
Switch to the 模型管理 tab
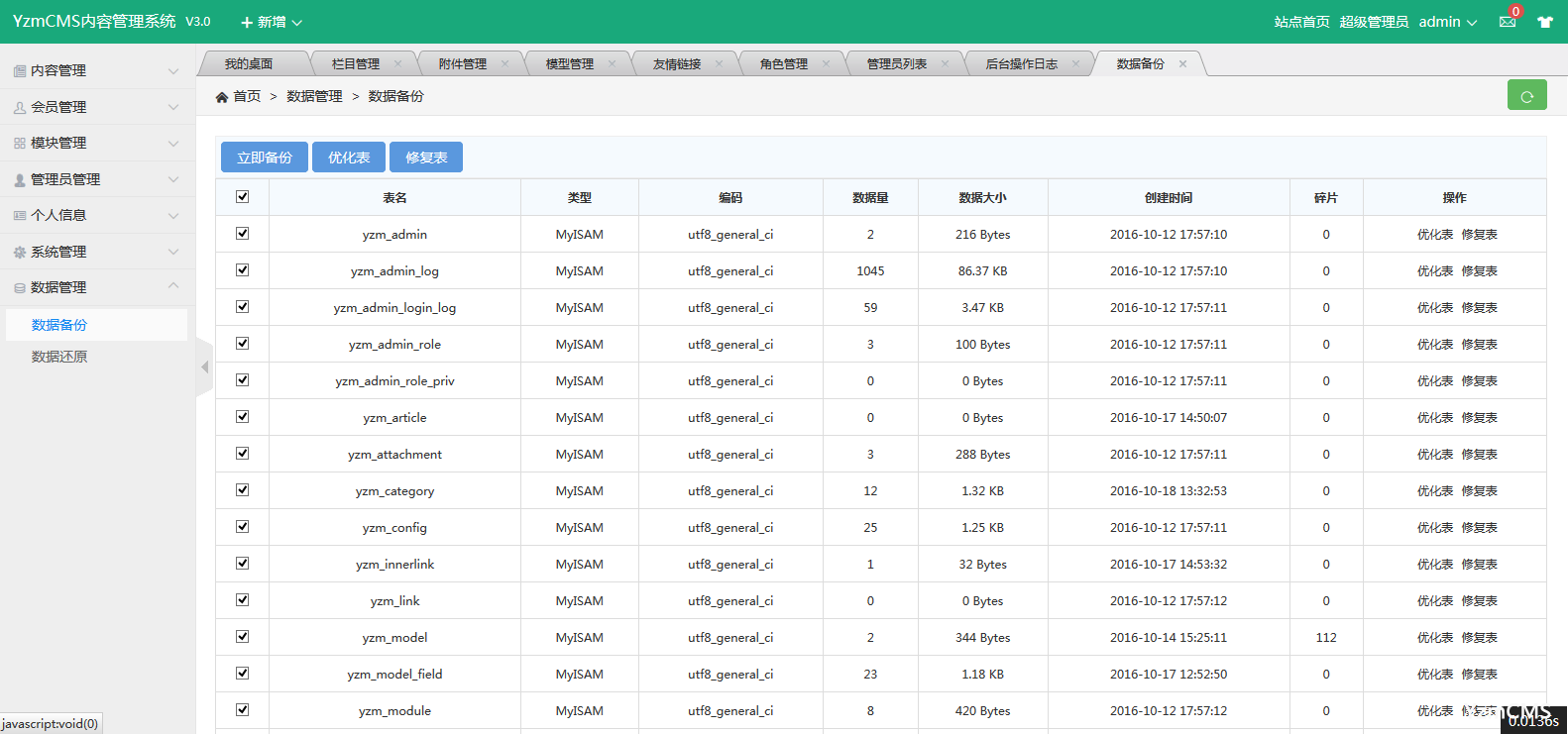click(x=570, y=64)
